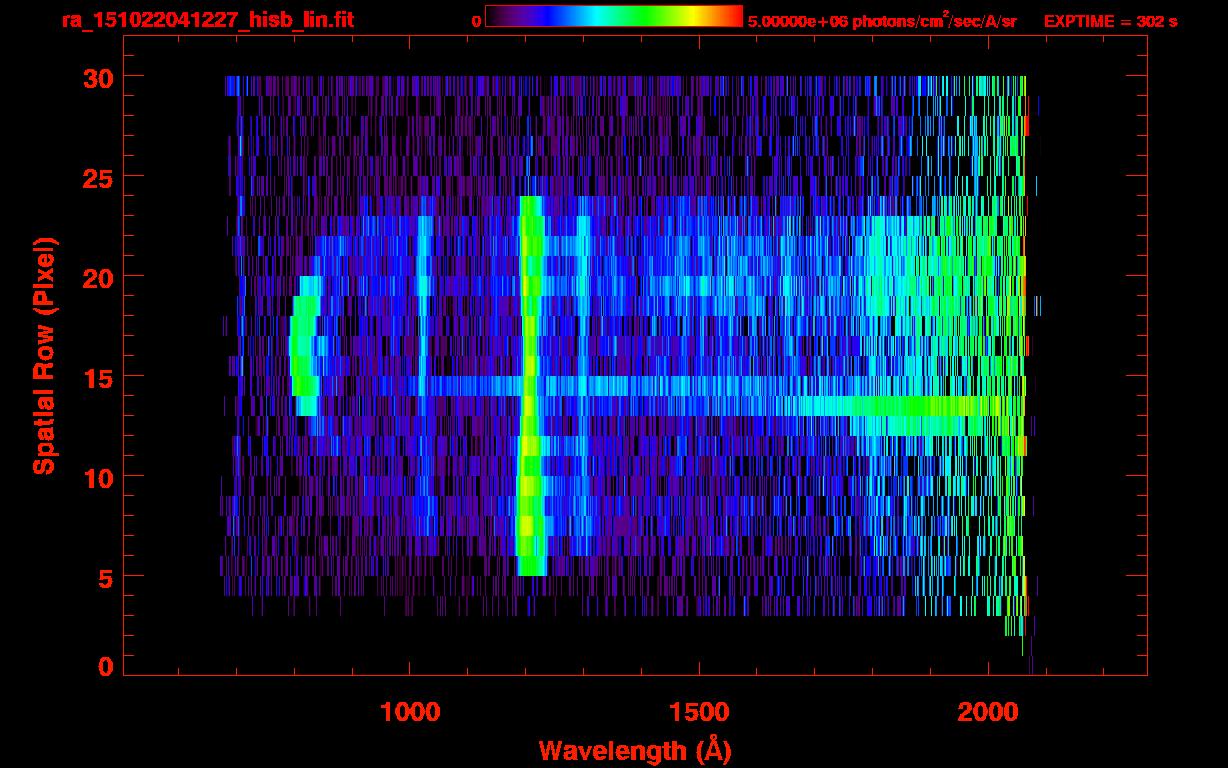Image resolution: width=1228 pixels, height=768 pixels.
Task: Click the x-axis tick label 1000
Action: pos(410,711)
